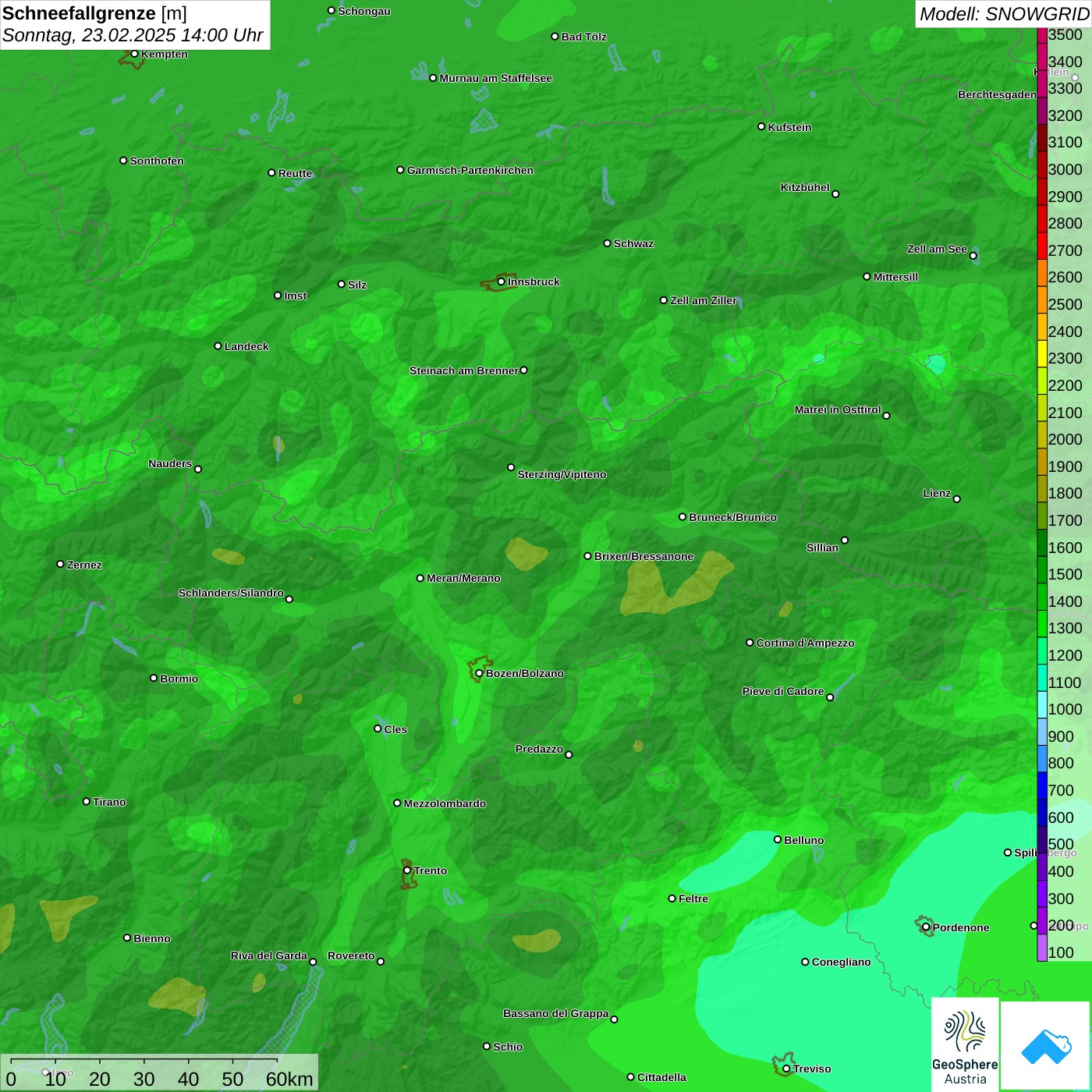Click the Tirano label

[109, 802]
